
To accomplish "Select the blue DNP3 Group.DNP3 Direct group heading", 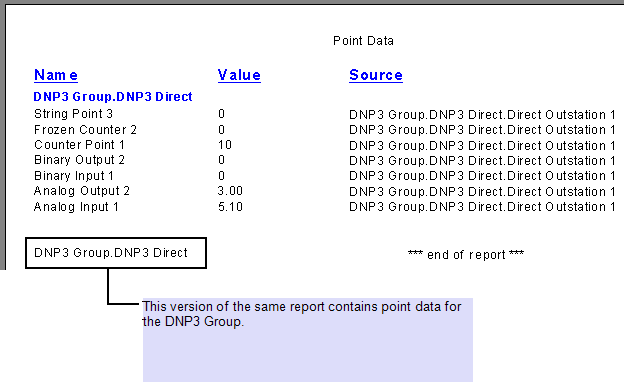I will 113,97.
